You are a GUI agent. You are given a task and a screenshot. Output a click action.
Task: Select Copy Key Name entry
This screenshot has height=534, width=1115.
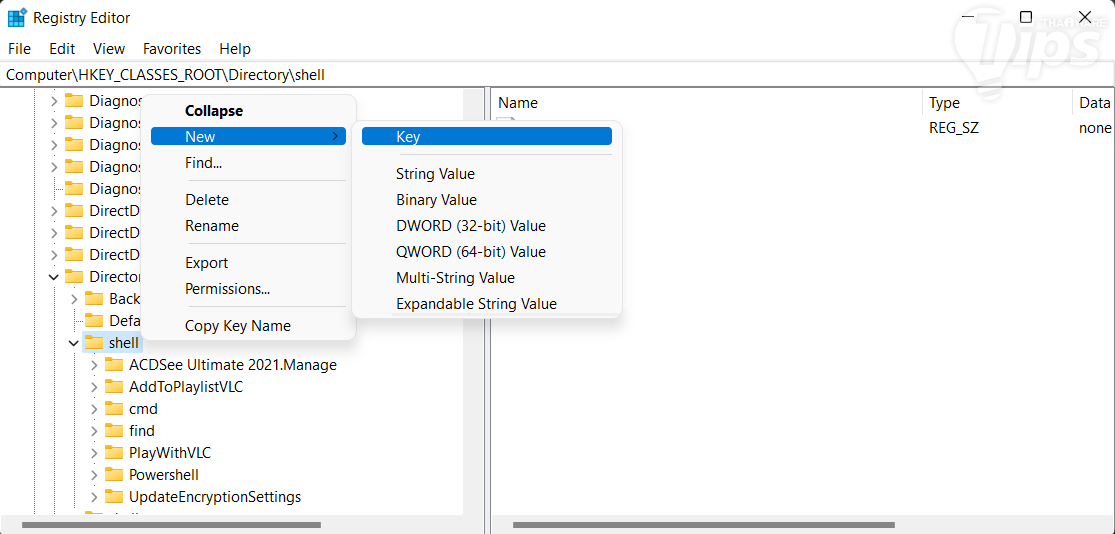(237, 326)
